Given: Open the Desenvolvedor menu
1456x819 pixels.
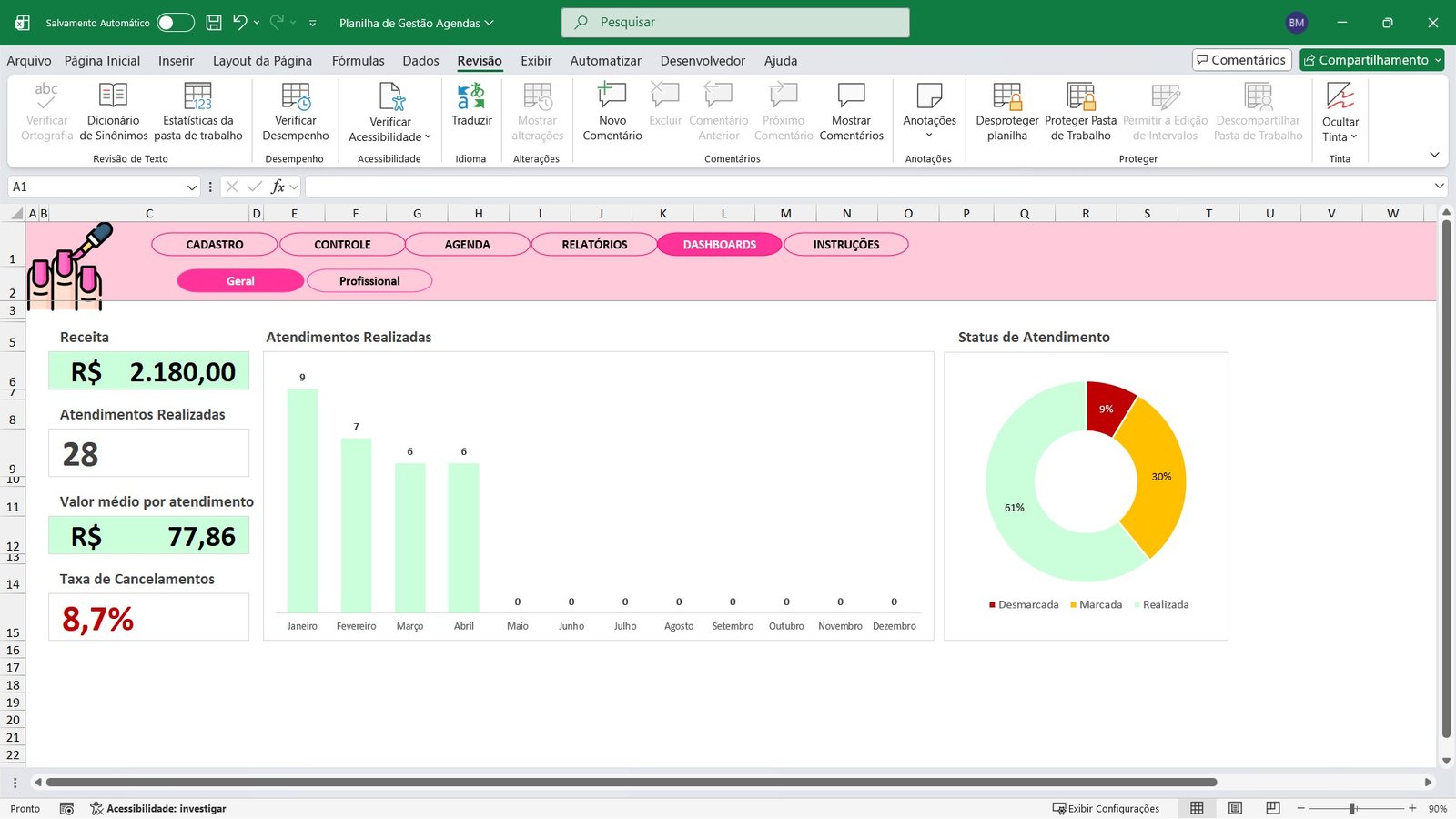Looking at the screenshot, I should click(702, 60).
